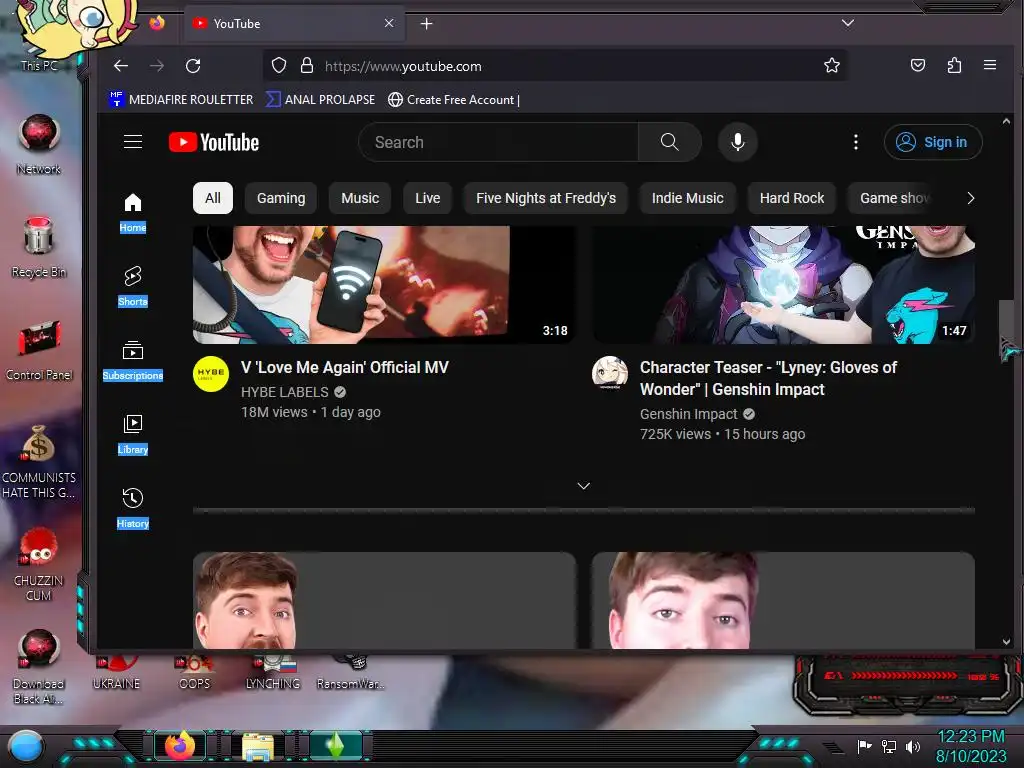Viewport: 1024px width, 768px height.
Task: Select the Hard Rock chip
Action: (792, 198)
